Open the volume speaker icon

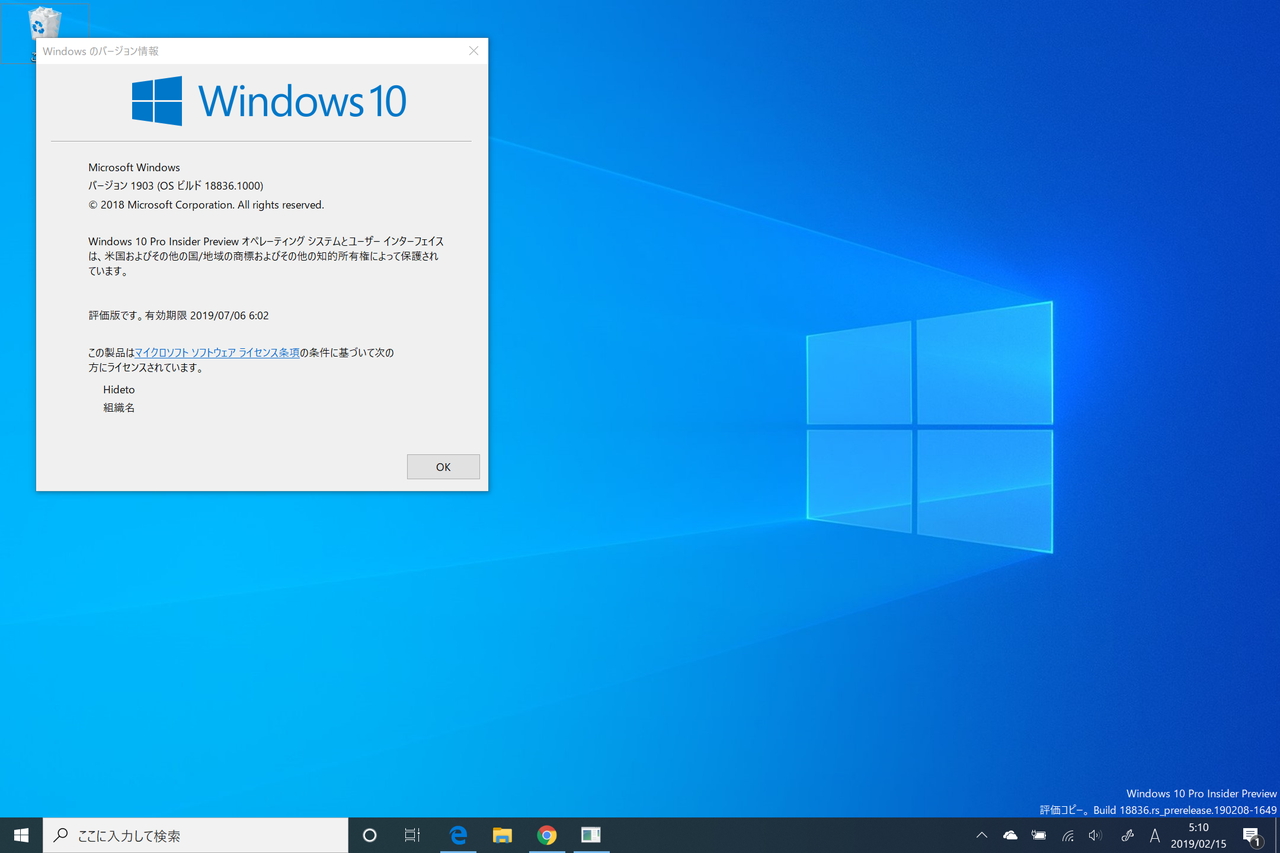coord(1094,835)
